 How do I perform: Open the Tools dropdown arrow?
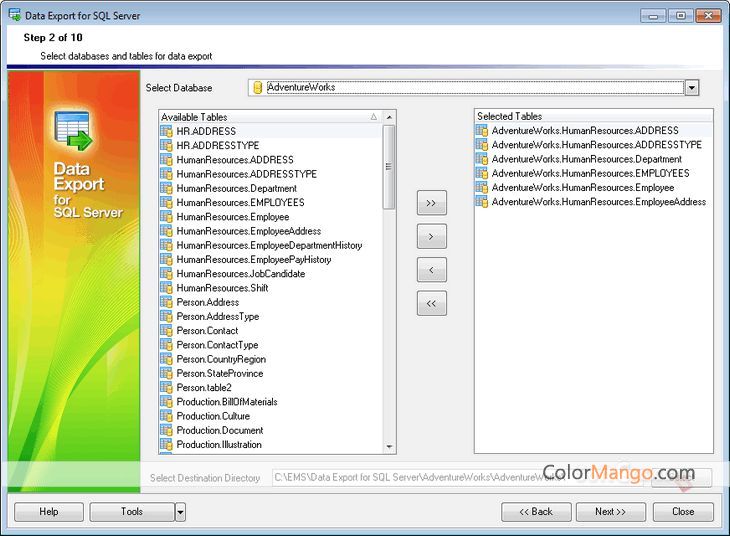(x=180, y=512)
